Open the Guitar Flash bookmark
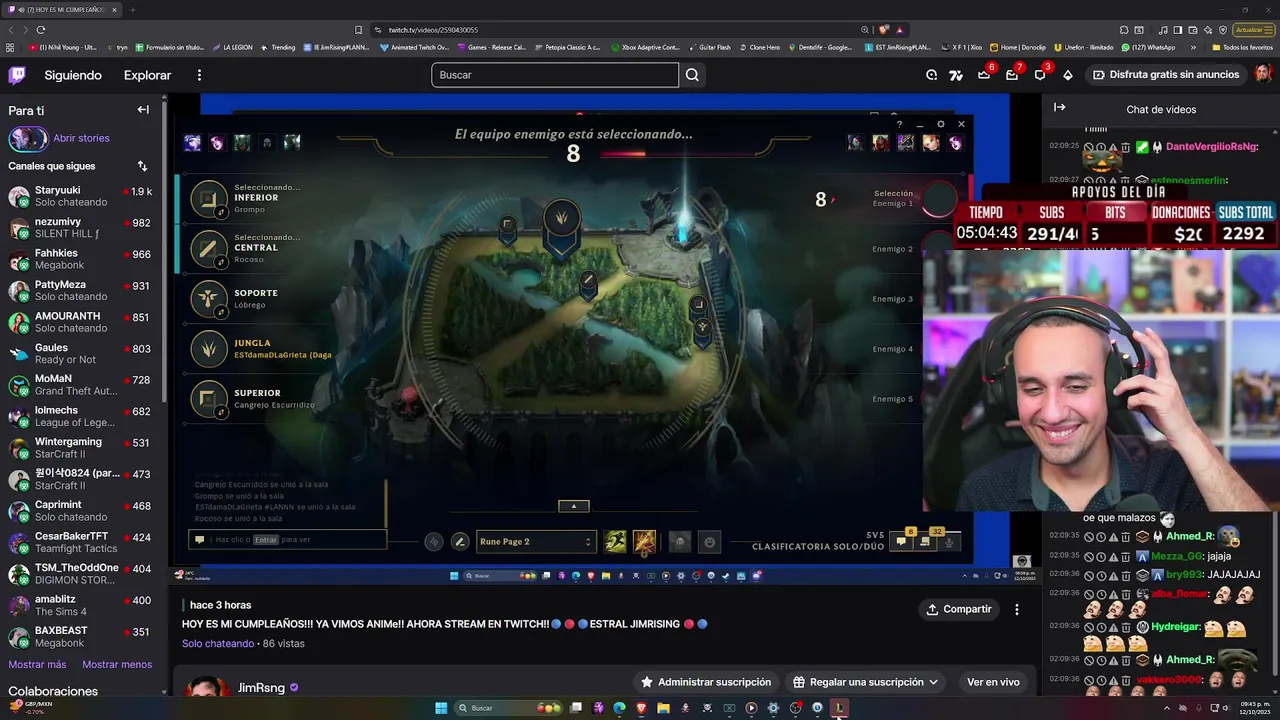The width and height of the screenshot is (1280, 720). coord(709,47)
